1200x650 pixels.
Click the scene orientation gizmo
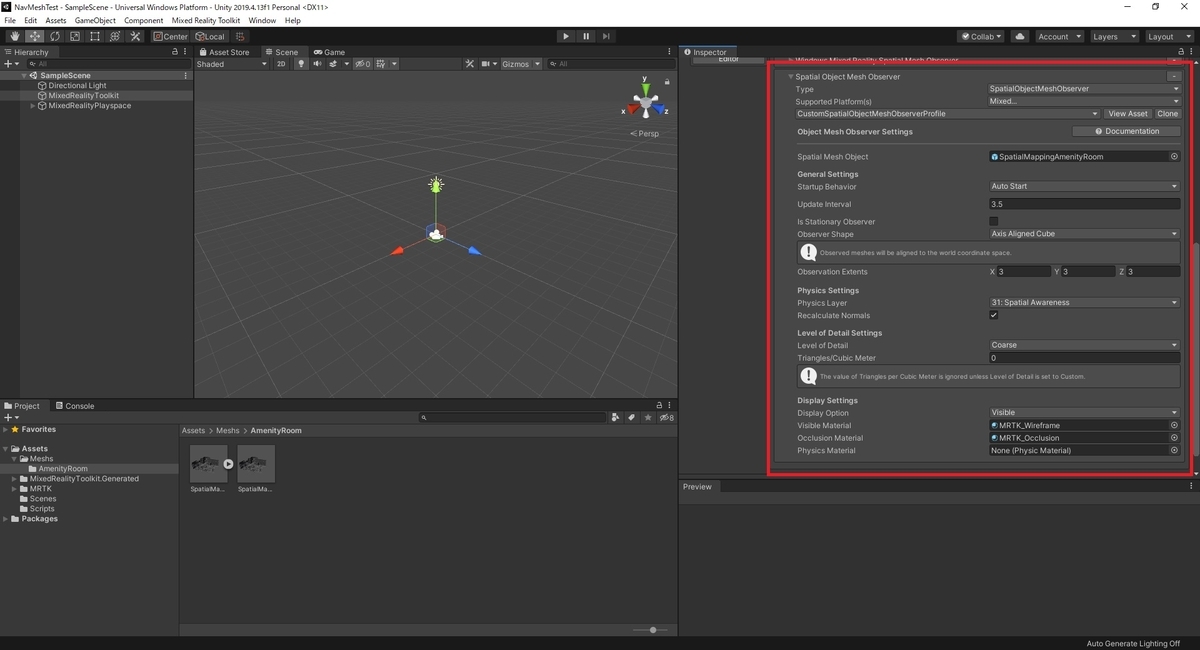pos(646,102)
